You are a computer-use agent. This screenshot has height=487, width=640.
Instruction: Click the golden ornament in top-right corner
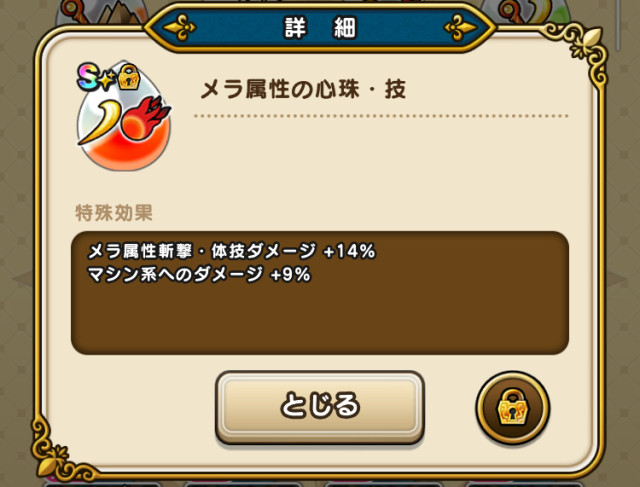[x=579, y=49]
